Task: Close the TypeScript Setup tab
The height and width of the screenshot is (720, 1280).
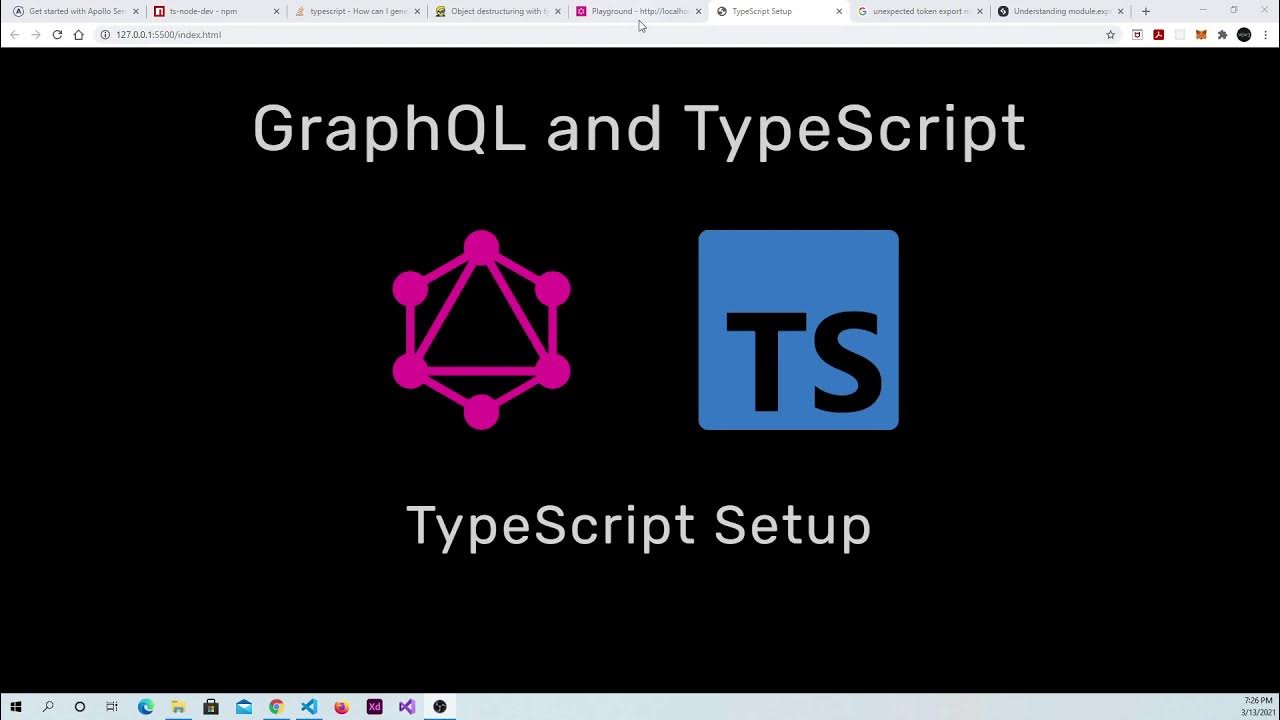Action: [839, 12]
